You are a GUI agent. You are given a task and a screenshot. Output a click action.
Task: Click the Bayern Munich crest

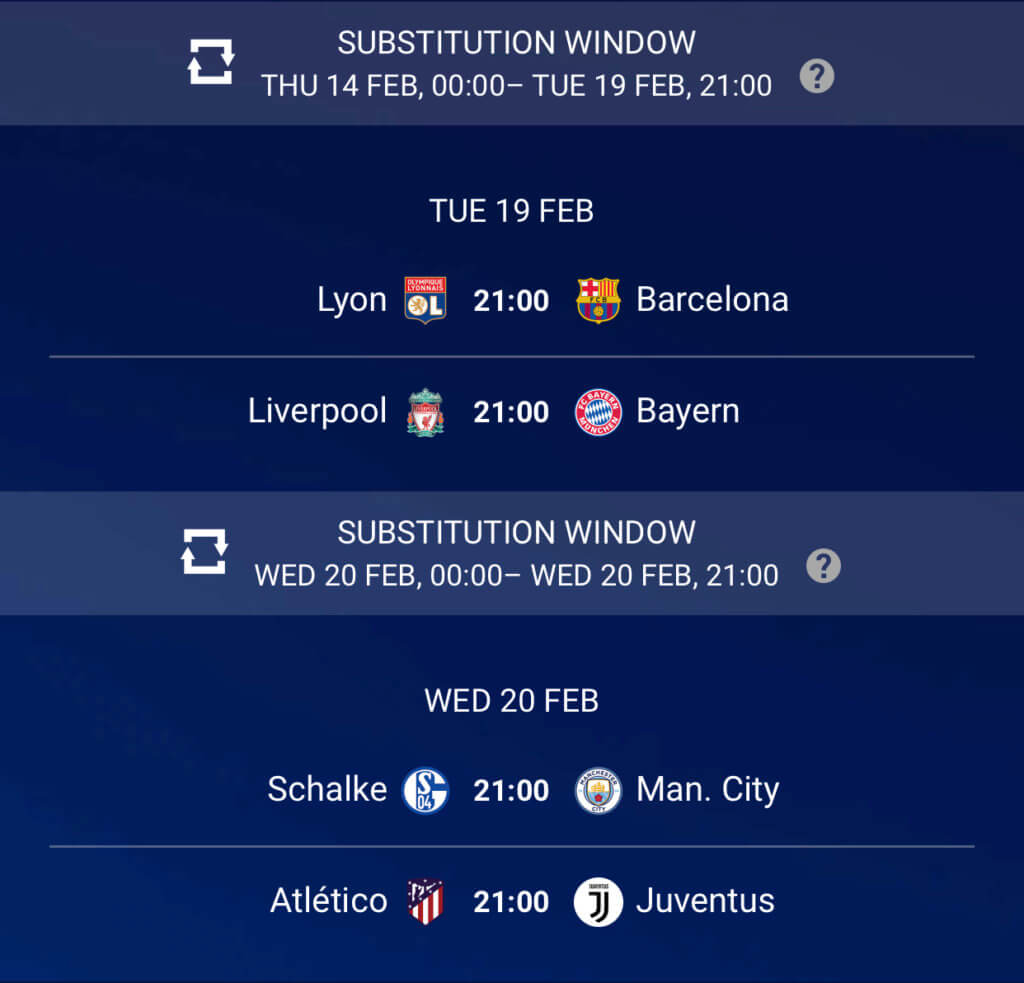pyautogui.click(x=598, y=412)
